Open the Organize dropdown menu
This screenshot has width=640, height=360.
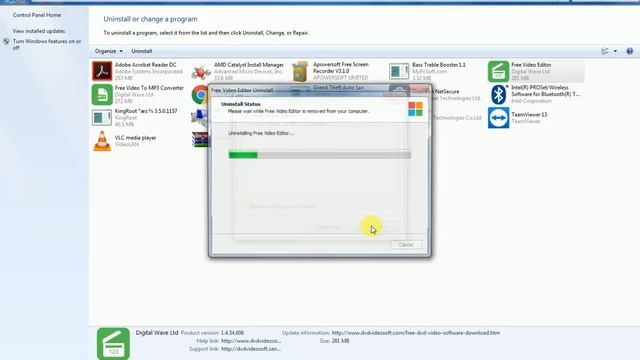pos(109,51)
